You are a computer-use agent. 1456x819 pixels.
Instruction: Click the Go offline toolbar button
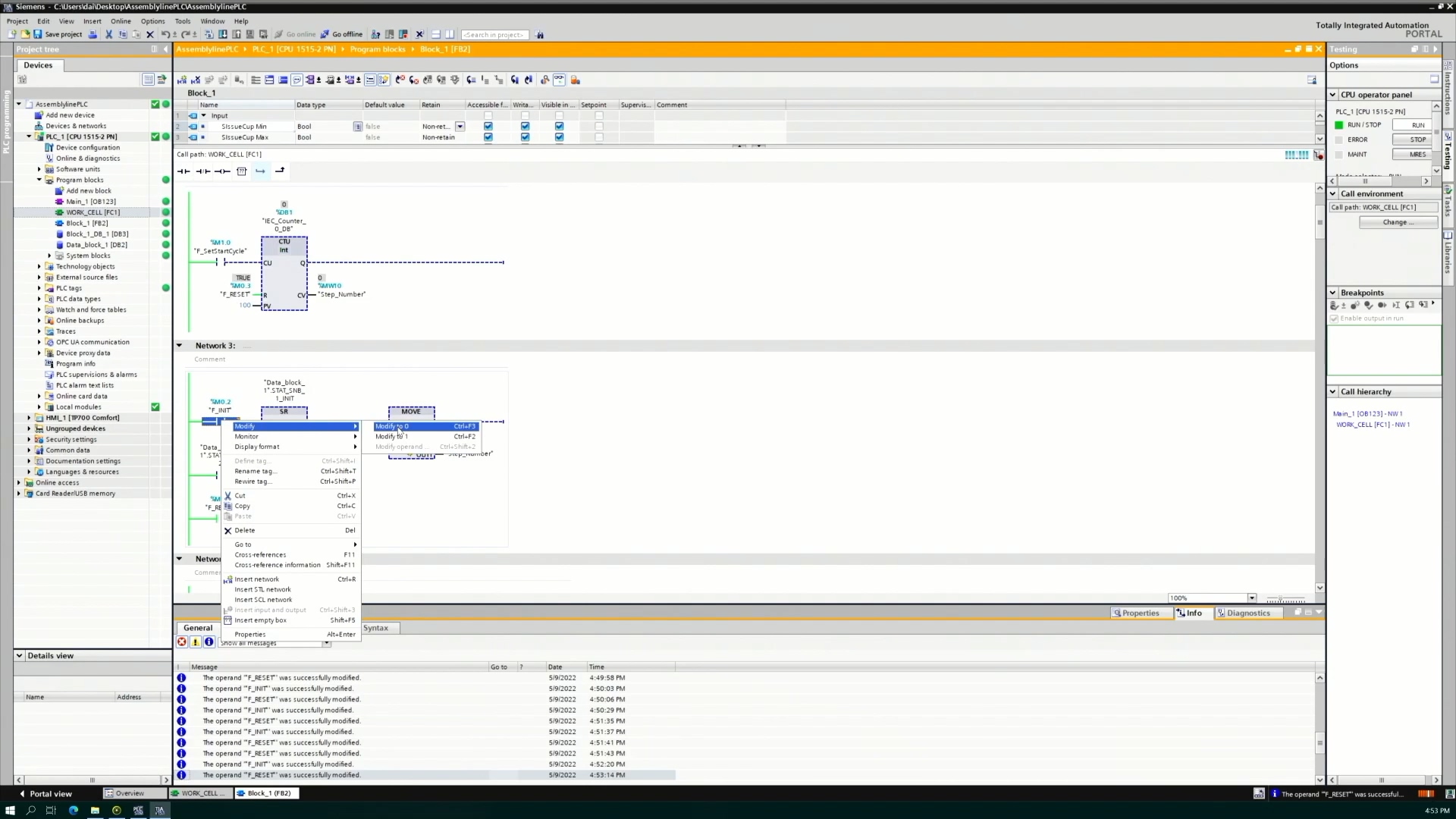click(x=341, y=34)
